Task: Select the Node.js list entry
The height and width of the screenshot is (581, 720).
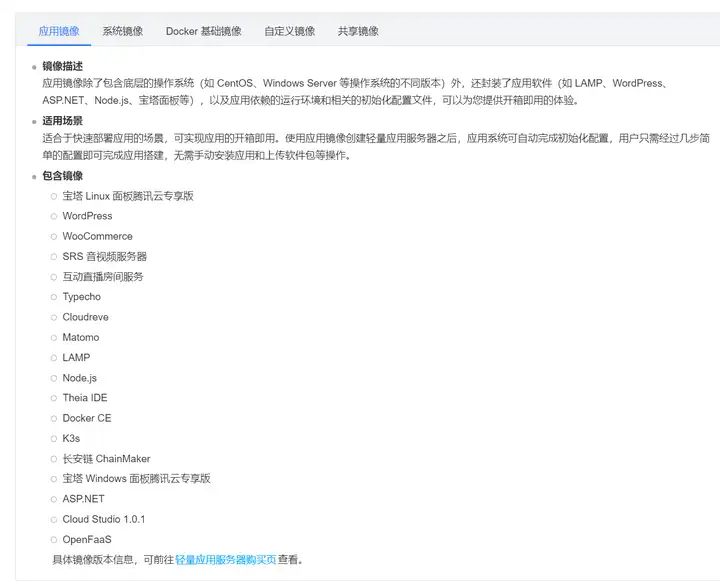Action: [x=80, y=378]
